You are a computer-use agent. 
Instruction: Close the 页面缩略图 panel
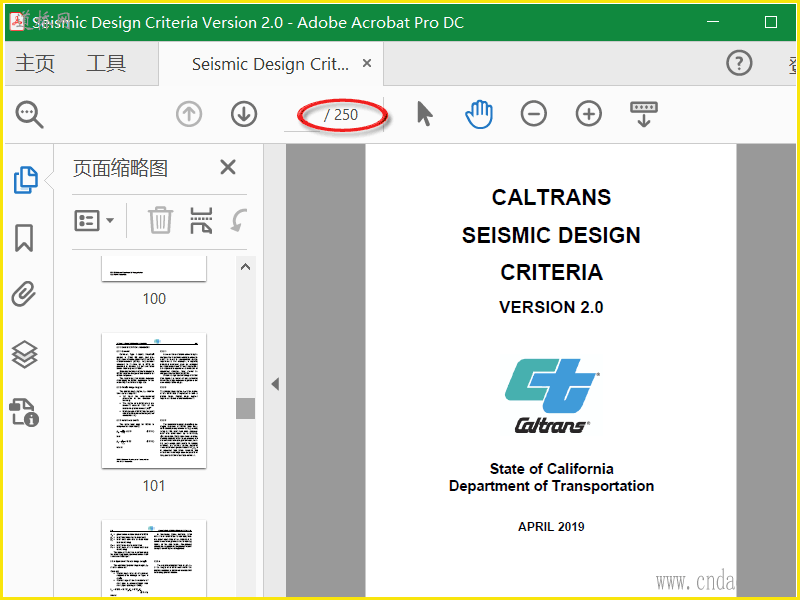(228, 167)
